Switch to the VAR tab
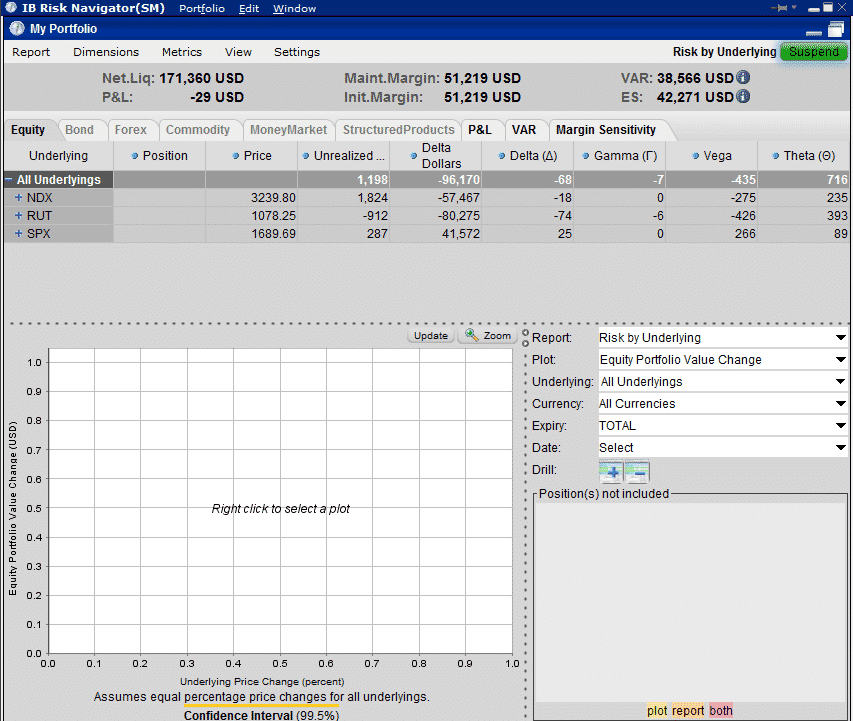 coord(524,130)
